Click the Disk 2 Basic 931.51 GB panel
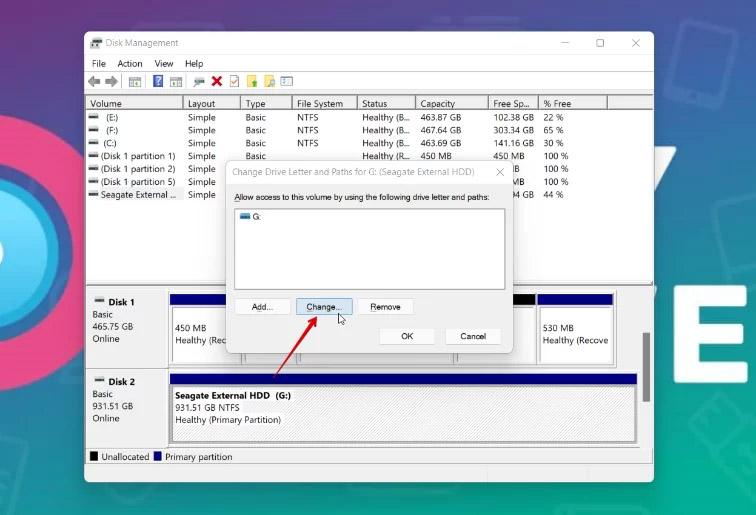The image size is (756, 515). (126, 407)
